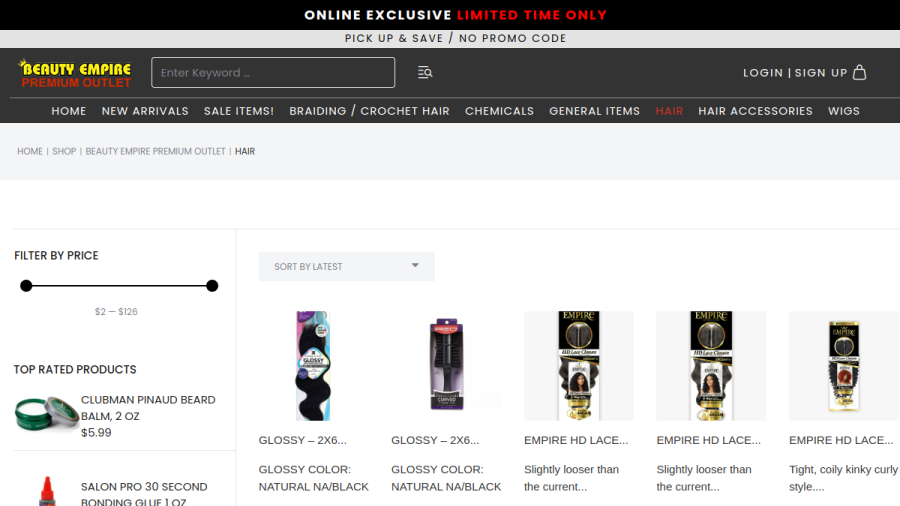Image resolution: width=900 pixels, height=506 pixels.
Task: Open the Sort By Latest dropdown
Action: [347, 267]
